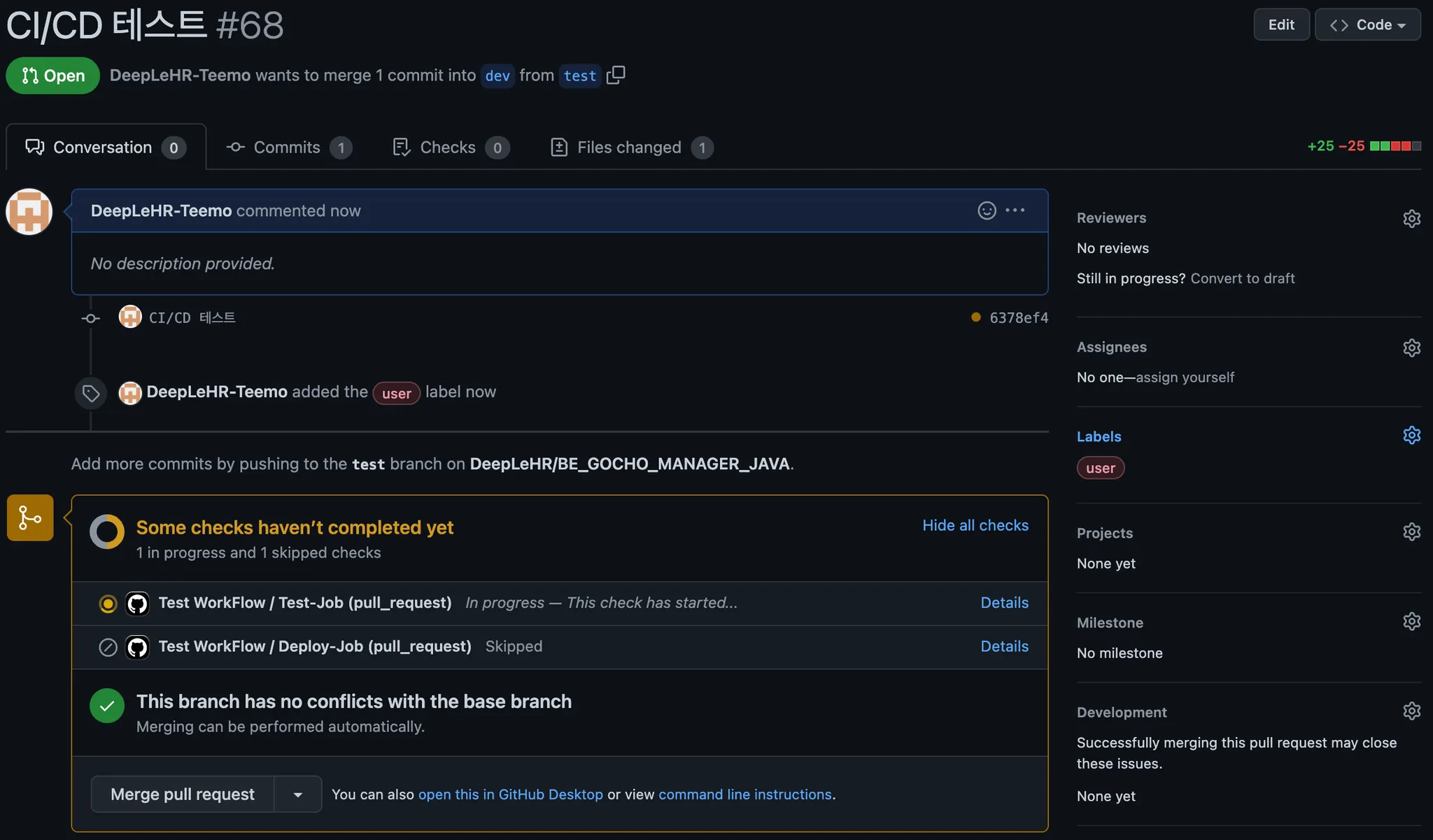Open Assignees settings gear
Viewport: 1433px width, 840px height.
click(x=1411, y=348)
